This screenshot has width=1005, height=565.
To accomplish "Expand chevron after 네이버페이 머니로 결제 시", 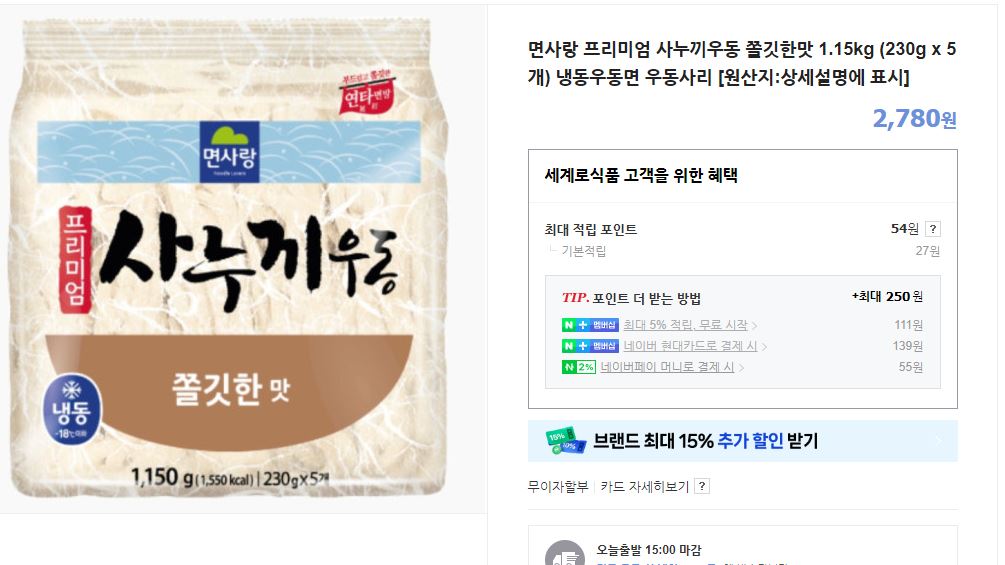I will click(x=741, y=368).
